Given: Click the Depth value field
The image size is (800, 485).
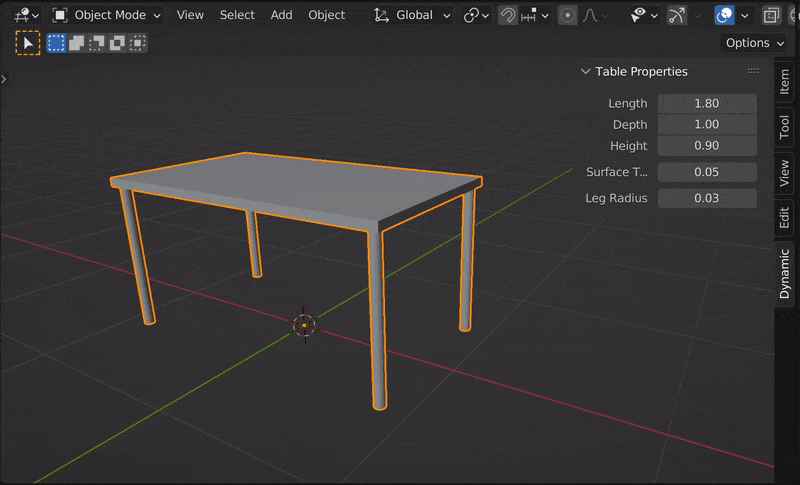Looking at the screenshot, I should pyautogui.click(x=707, y=124).
